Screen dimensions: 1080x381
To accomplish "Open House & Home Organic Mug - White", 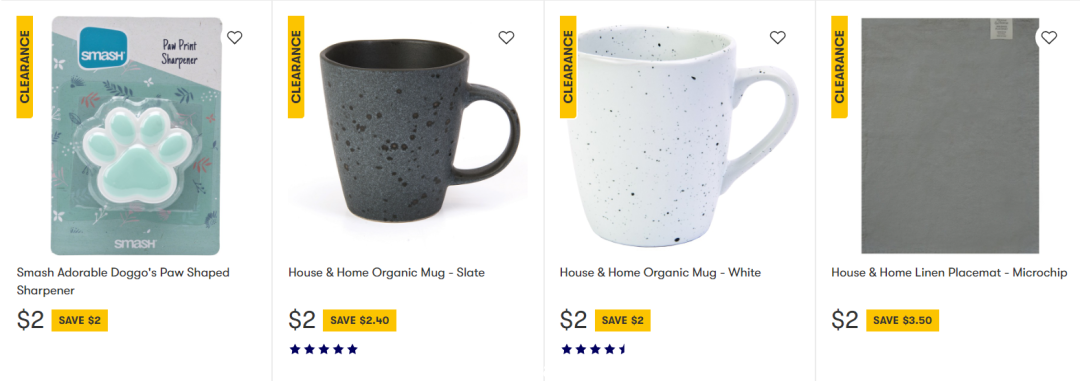I will [660, 272].
